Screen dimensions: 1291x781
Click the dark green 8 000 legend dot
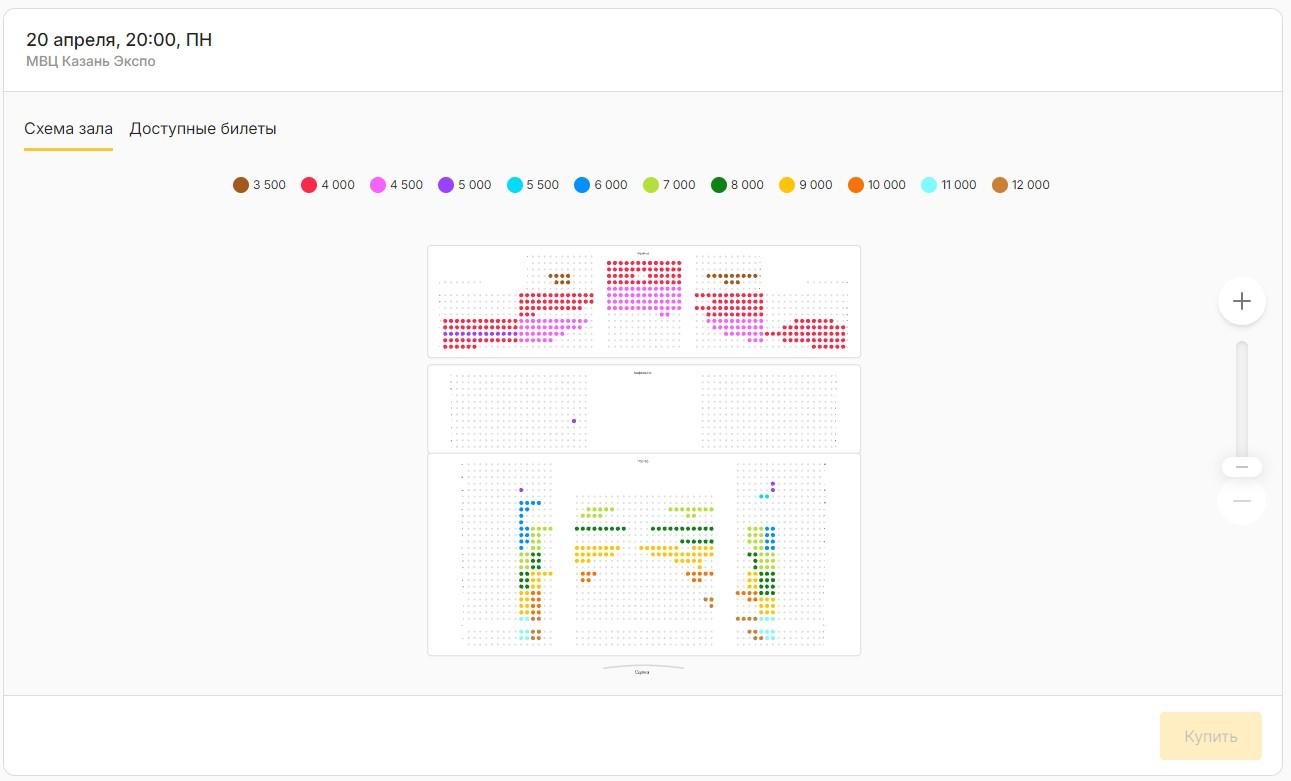(719, 185)
